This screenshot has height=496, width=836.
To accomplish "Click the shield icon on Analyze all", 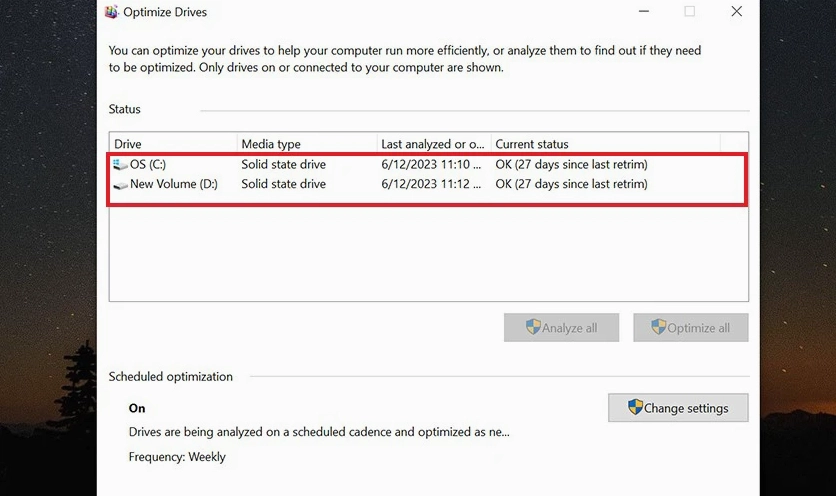I will point(533,327).
